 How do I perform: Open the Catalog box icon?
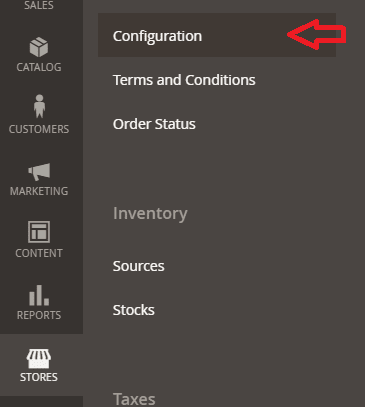coord(39,47)
